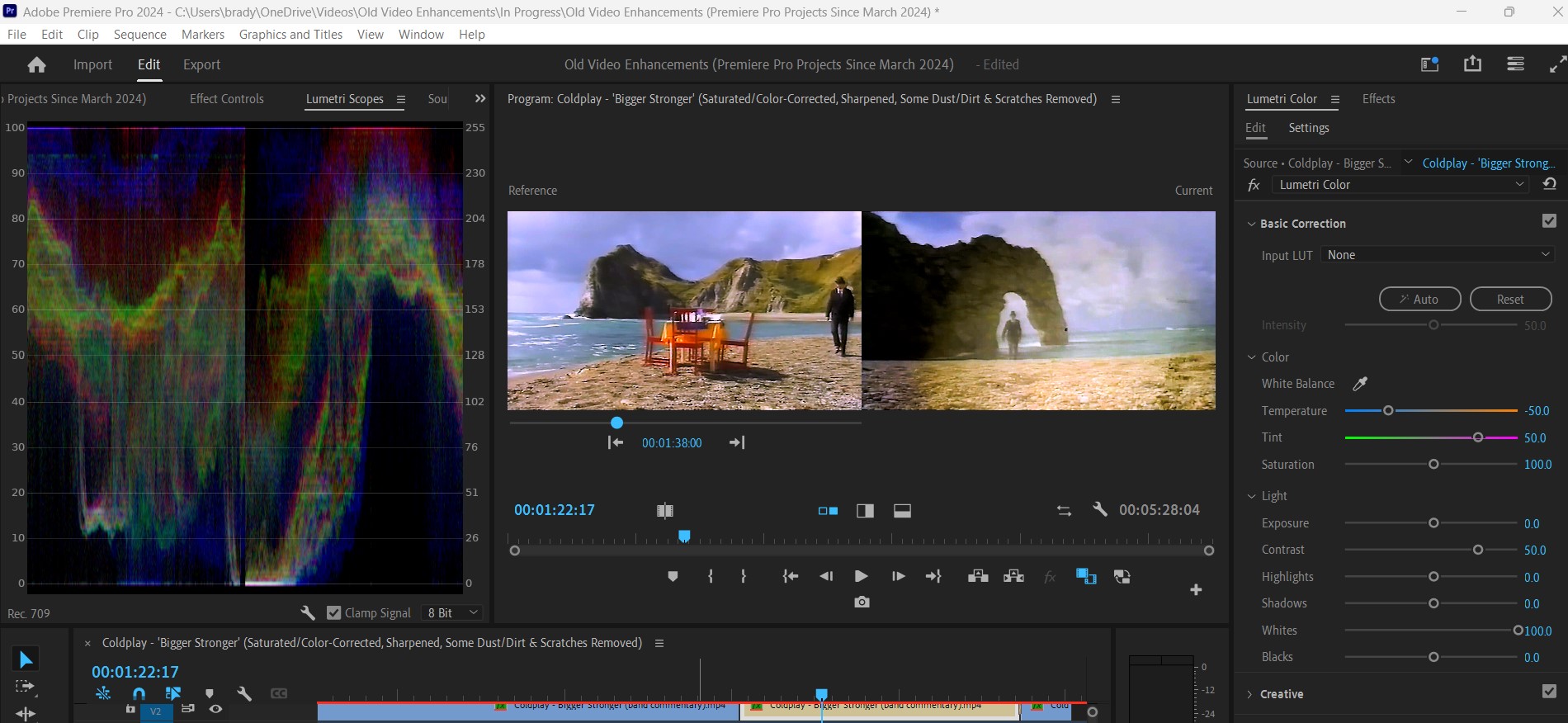The height and width of the screenshot is (723, 1568).
Task: Expand the Creative section
Action: tap(1249, 694)
